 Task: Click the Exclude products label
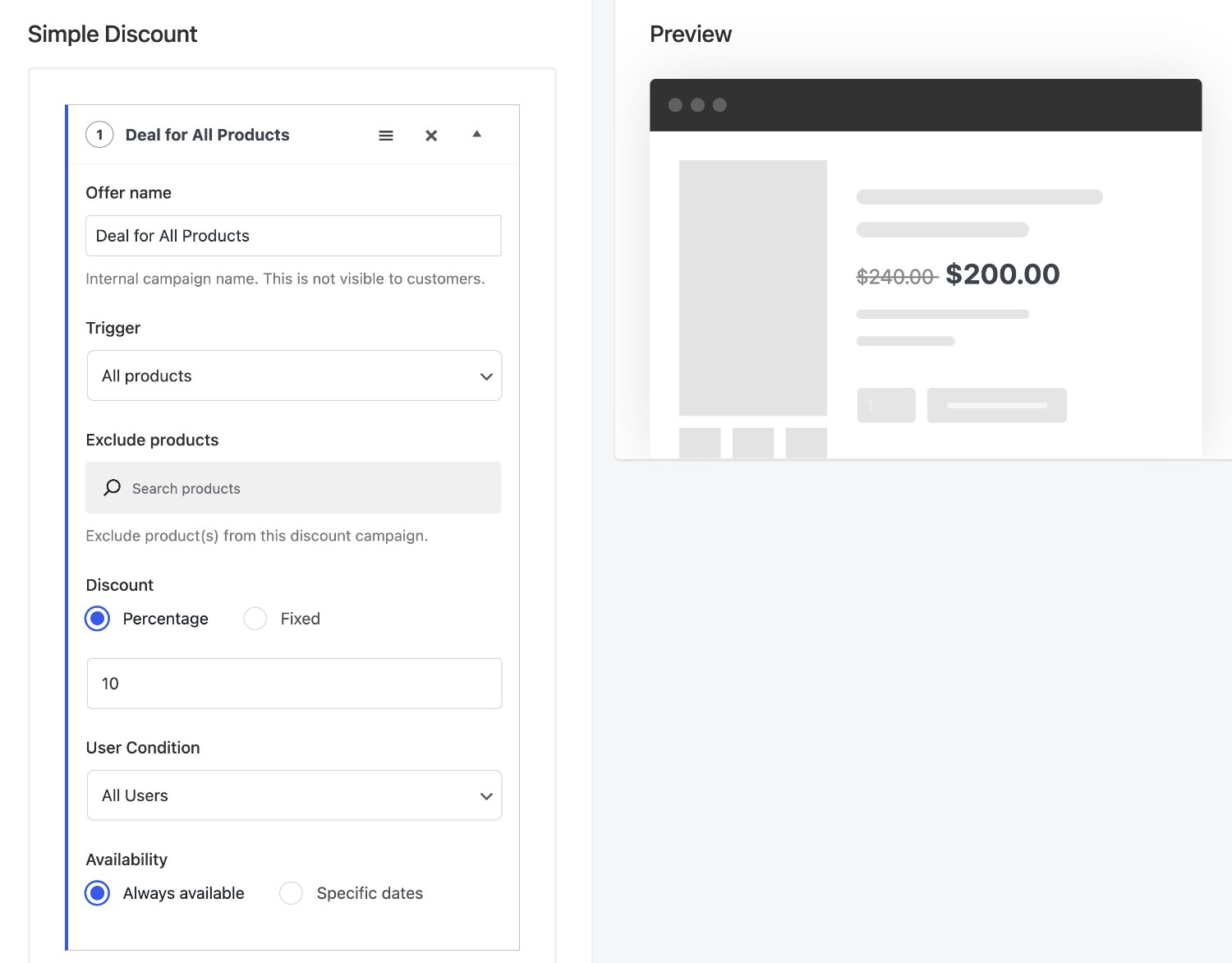click(x=153, y=440)
